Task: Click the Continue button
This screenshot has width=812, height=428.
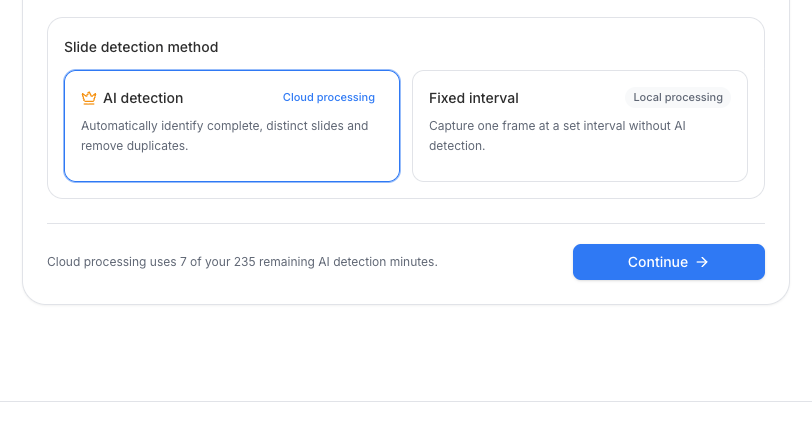Action: click(669, 262)
